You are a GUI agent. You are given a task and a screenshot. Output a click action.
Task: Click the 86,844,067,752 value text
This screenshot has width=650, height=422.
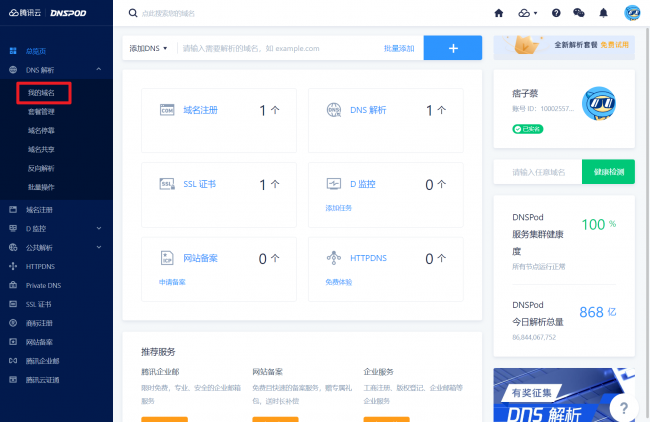534,337
